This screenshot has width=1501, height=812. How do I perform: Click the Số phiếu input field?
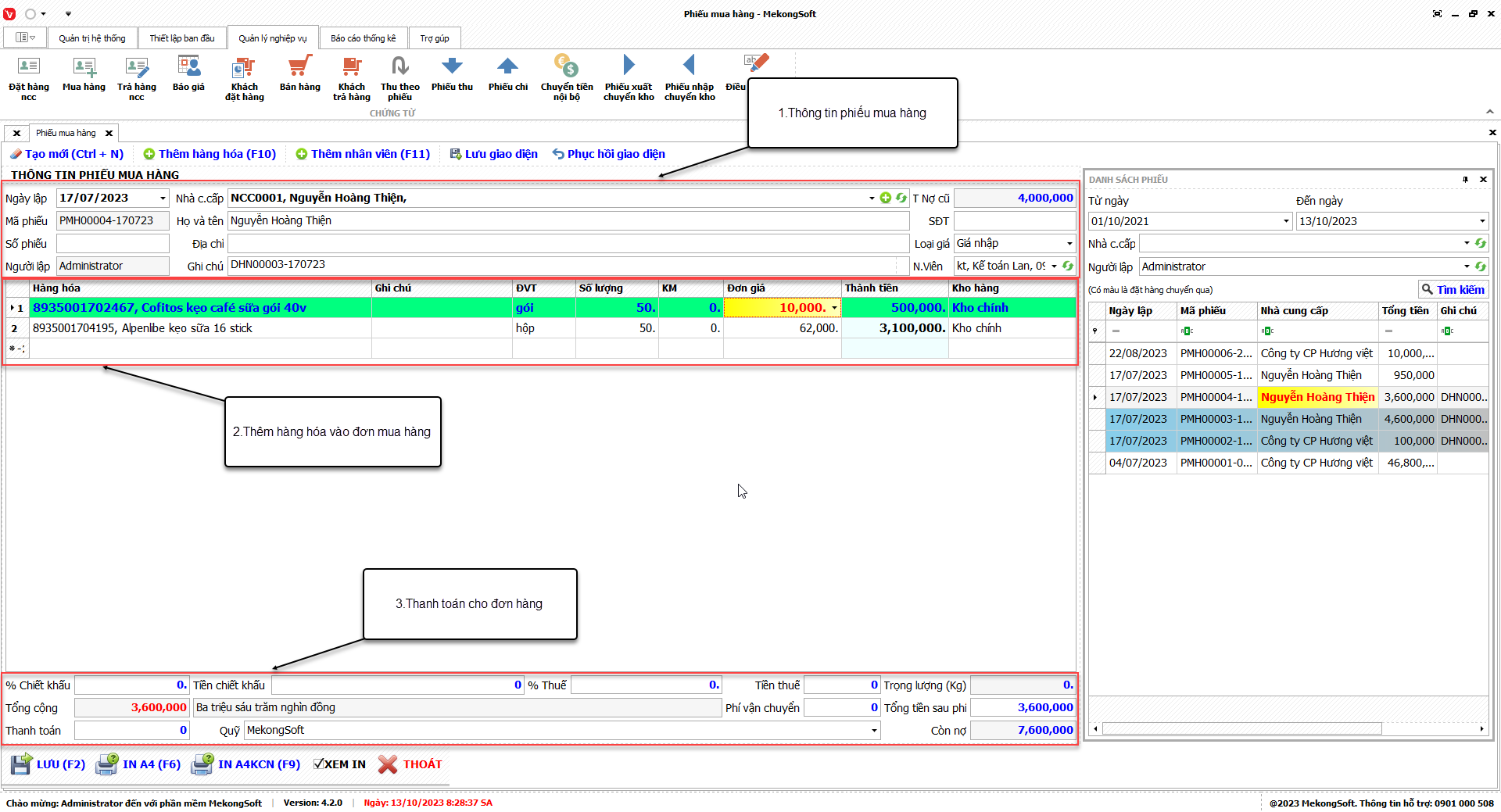tap(113, 244)
